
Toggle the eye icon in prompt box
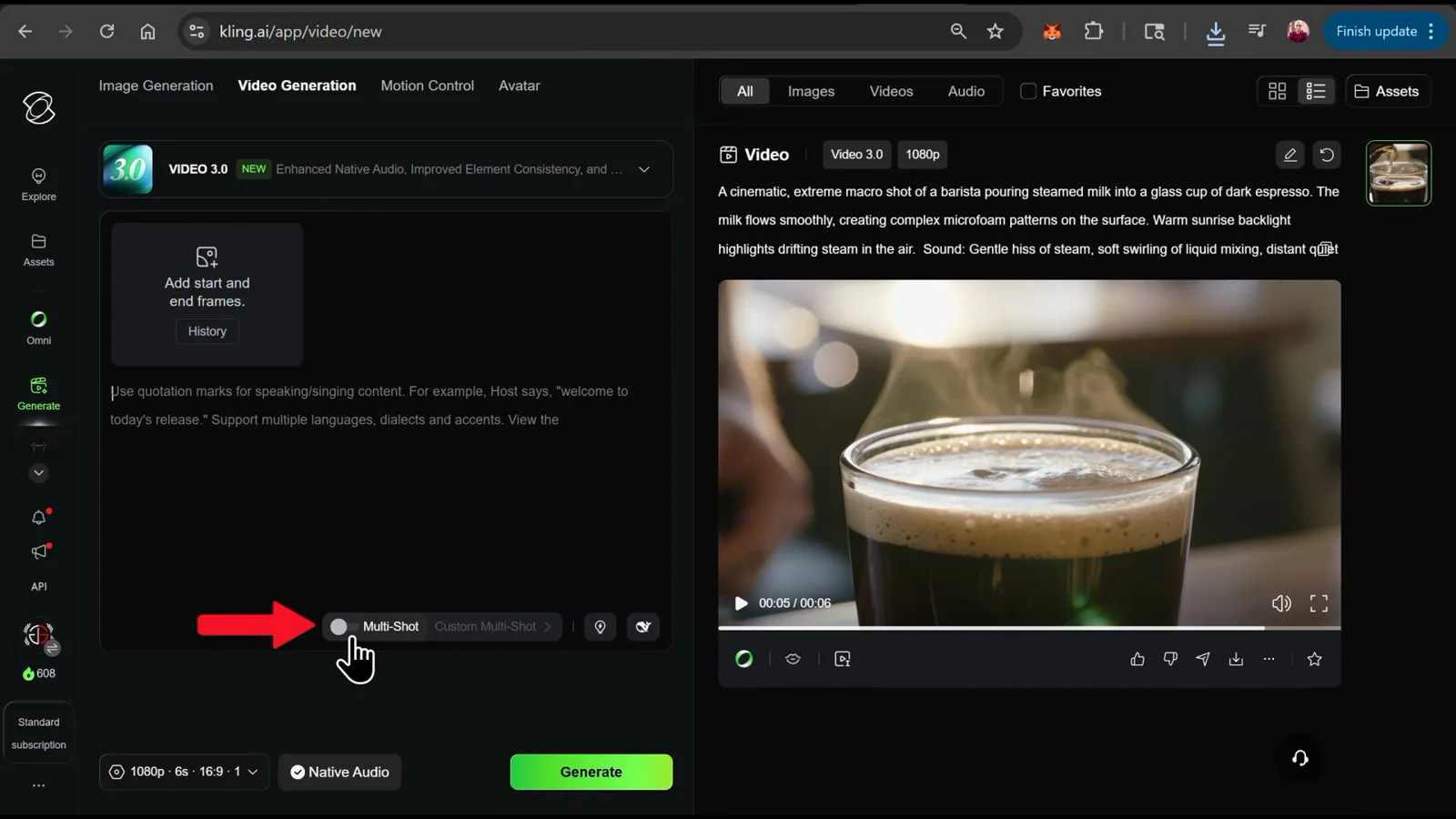(643, 627)
